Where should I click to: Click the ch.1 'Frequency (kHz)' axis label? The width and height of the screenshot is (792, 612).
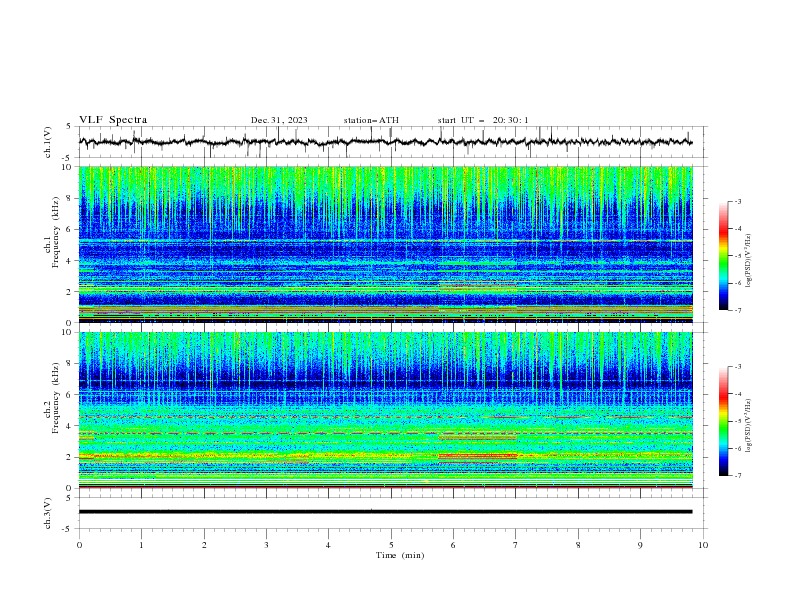pyautogui.click(x=55, y=230)
